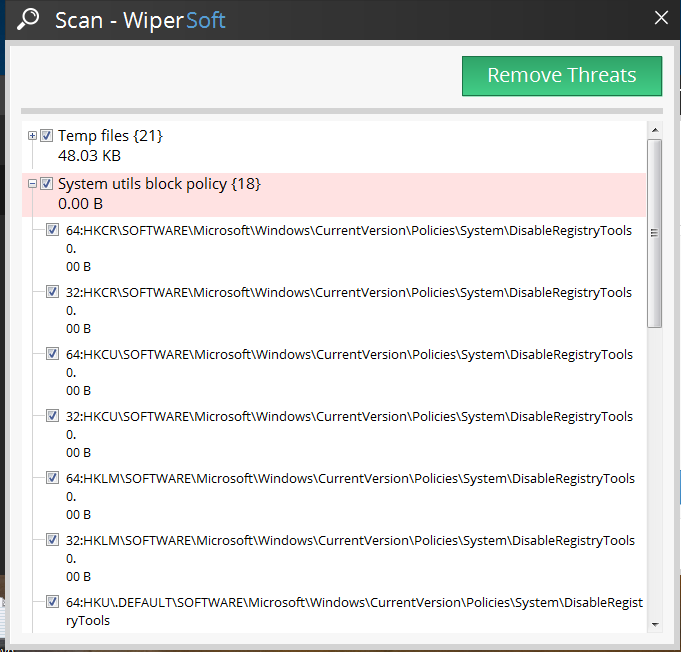Uncheck the 64:HKCU DisableRegistryTools entry checkbox
The width and height of the screenshot is (681, 652).
[x=53, y=354]
